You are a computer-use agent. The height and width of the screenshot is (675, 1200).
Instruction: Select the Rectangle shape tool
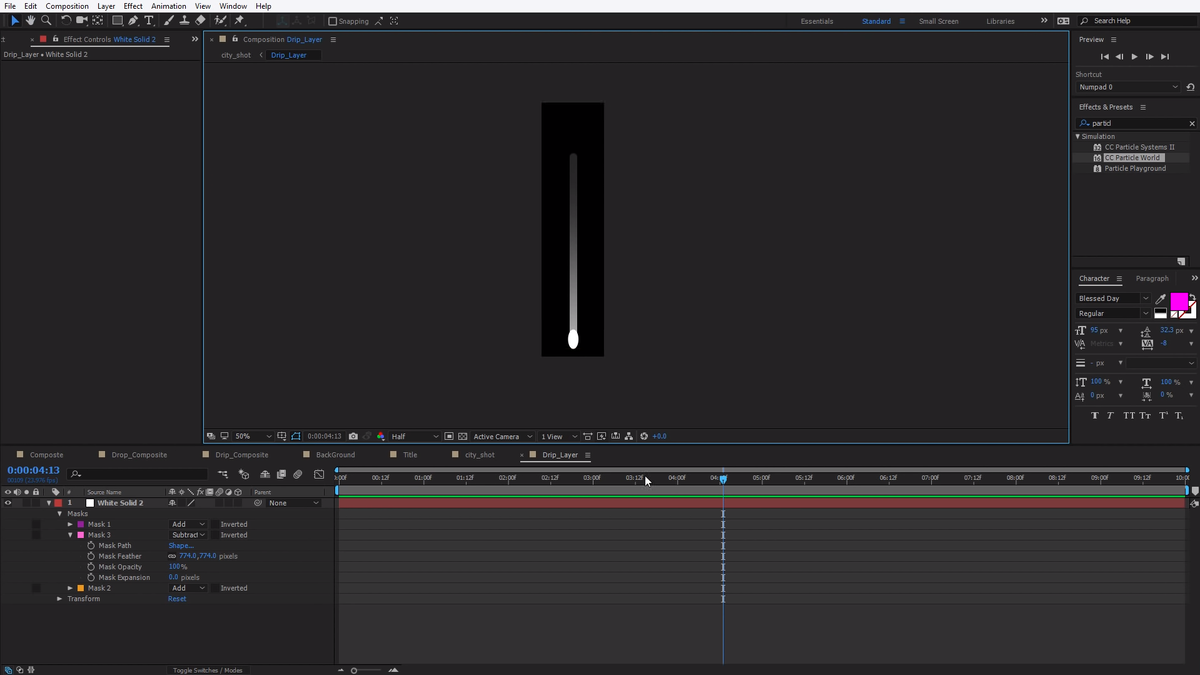coord(117,20)
